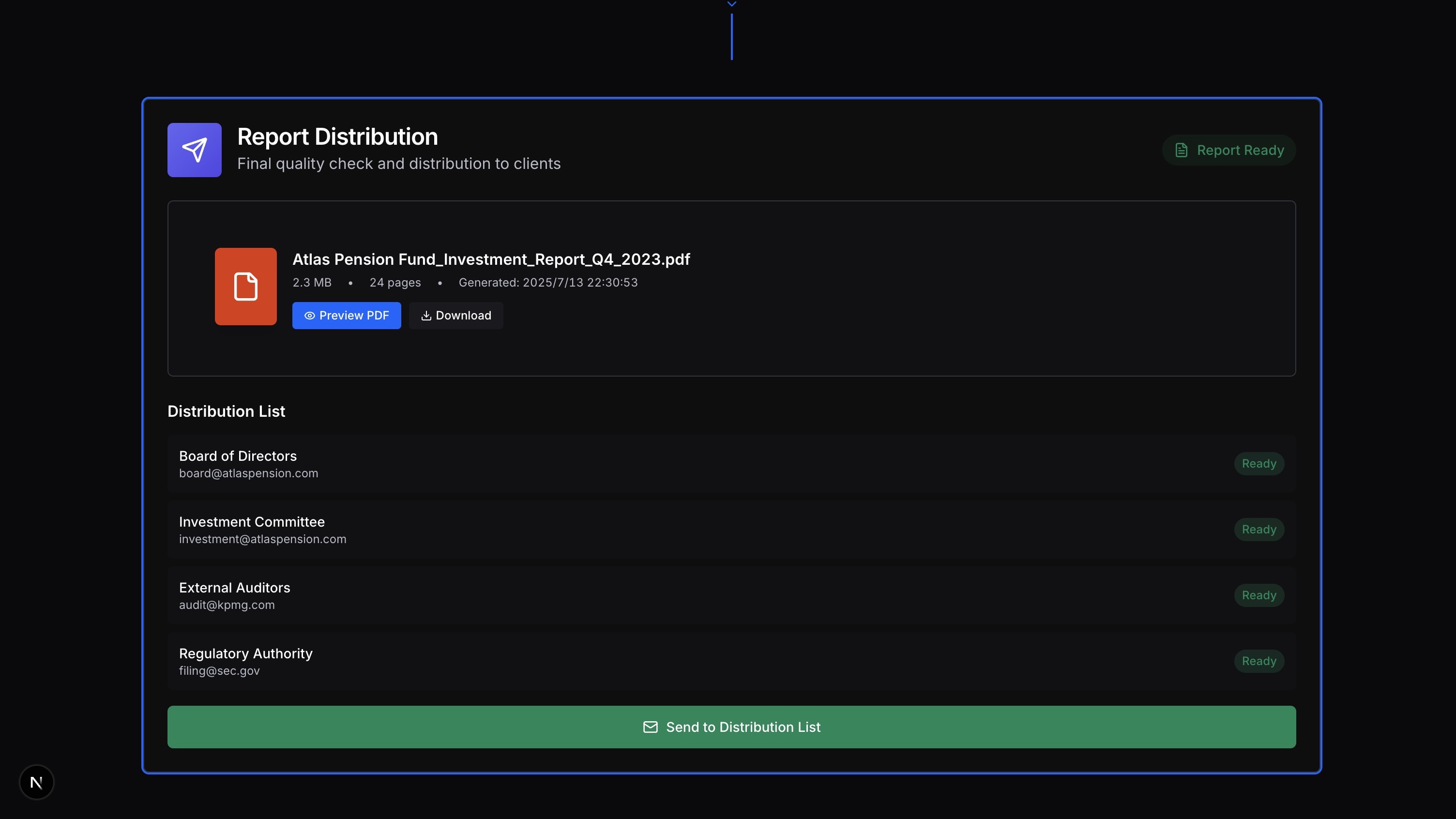The height and width of the screenshot is (819, 1456).
Task: Select the Board of Directors recipient row
Action: click(678, 464)
